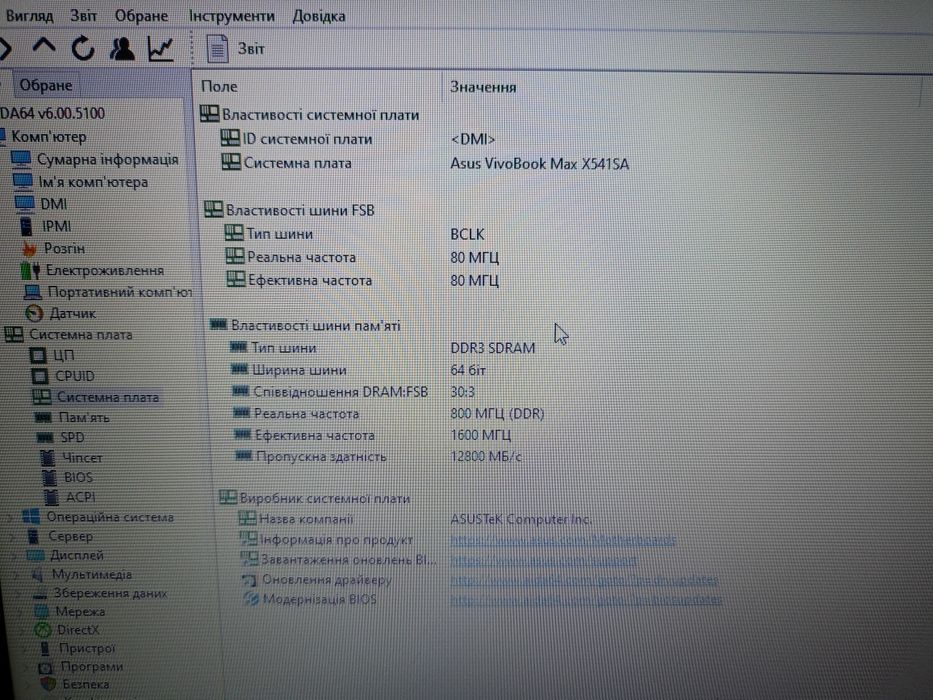Open the Інформація про продукт link
Image resolution: width=933 pixels, height=700 pixels.
pos(563,540)
